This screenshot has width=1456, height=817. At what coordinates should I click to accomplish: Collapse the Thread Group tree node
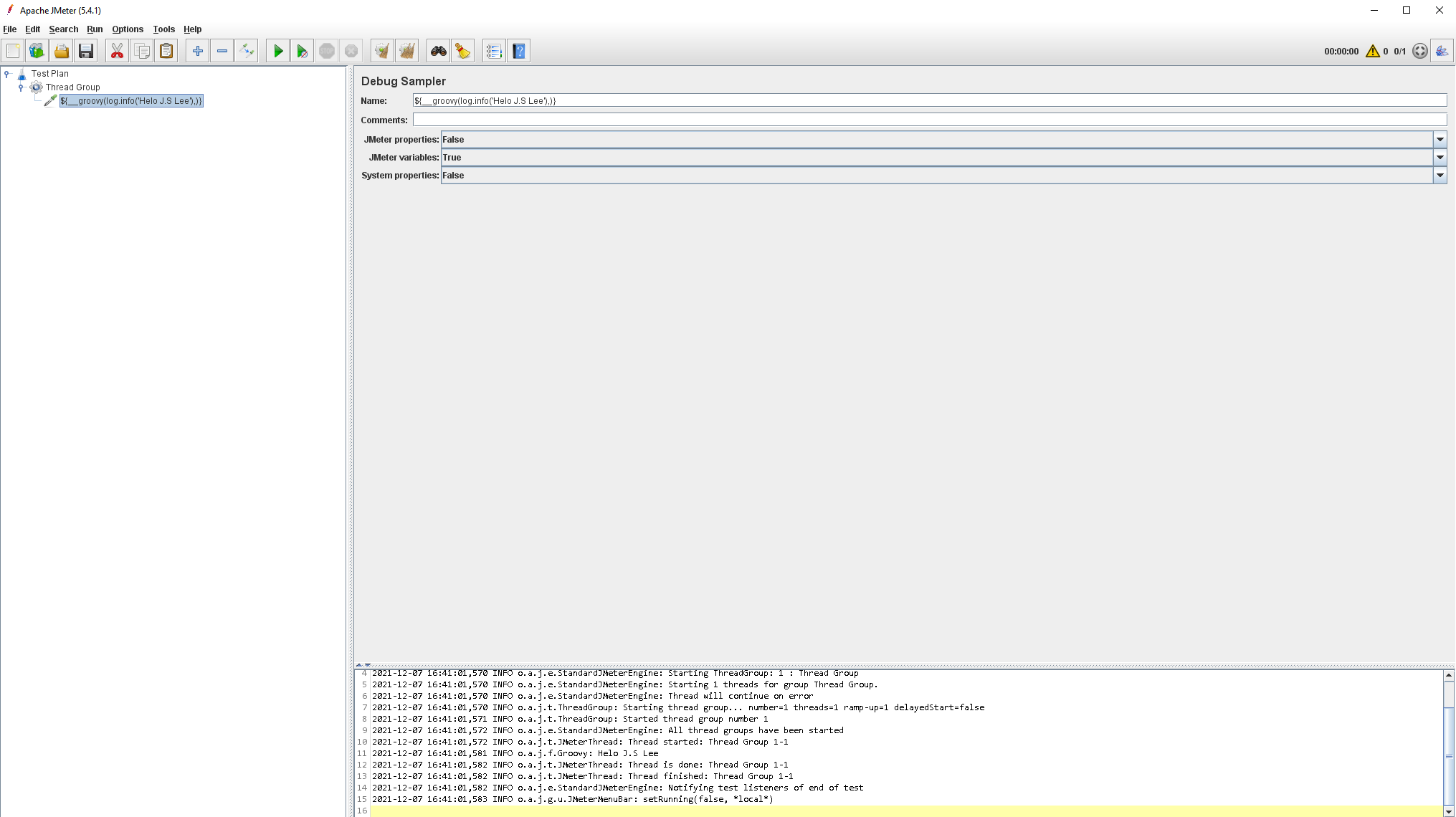coord(21,87)
